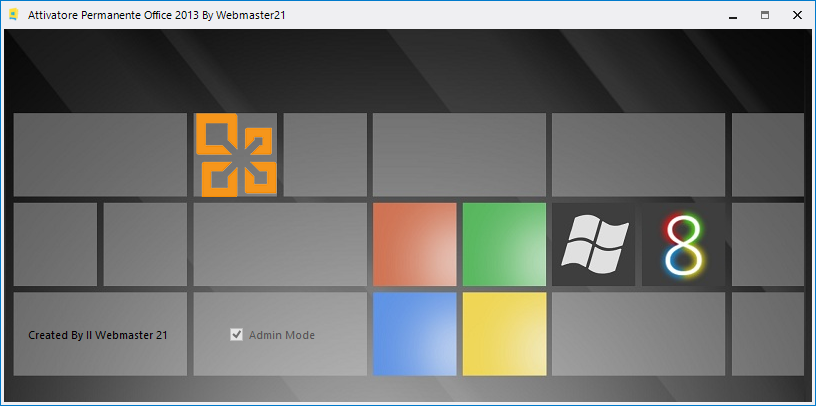Click the green square tile
Image resolution: width=816 pixels, height=406 pixels.
click(504, 245)
